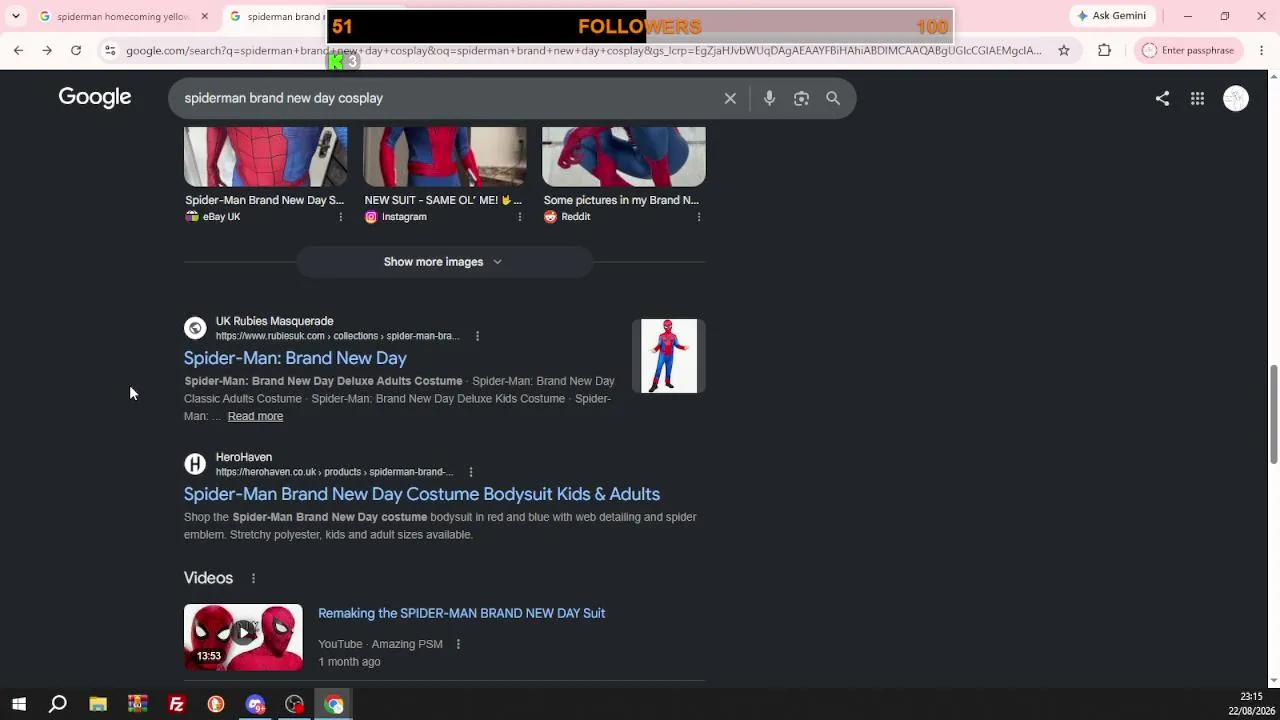The height and width of the screenshot is (720, 1280).
Task: View site information icon in address bar
Action: (110, 50)
